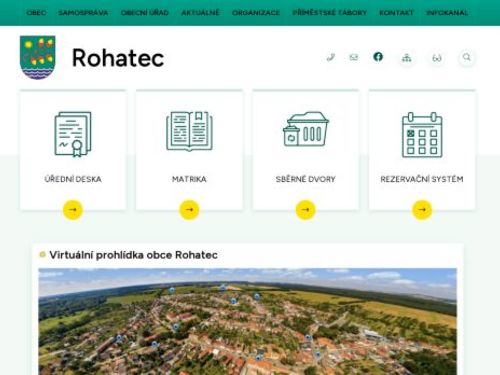Screen dimensions: 500x375
Task: Open the SBĚRNÉ DVORY label link
Action: point(306,179)
